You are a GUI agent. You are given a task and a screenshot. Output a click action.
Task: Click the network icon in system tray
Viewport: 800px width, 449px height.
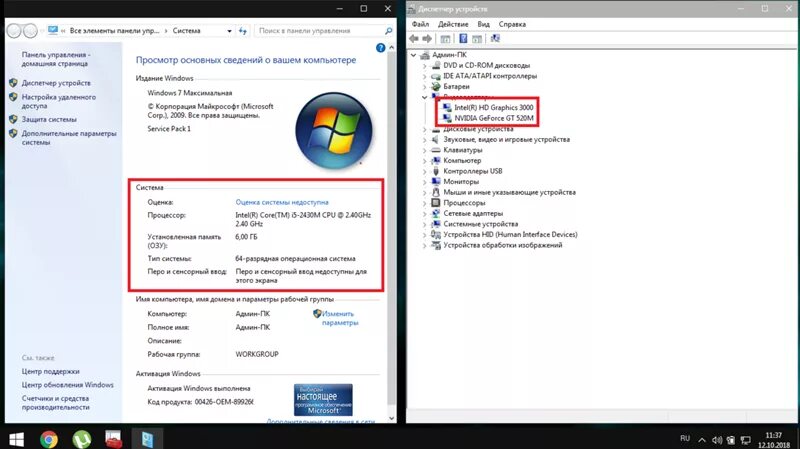(745, 440)
